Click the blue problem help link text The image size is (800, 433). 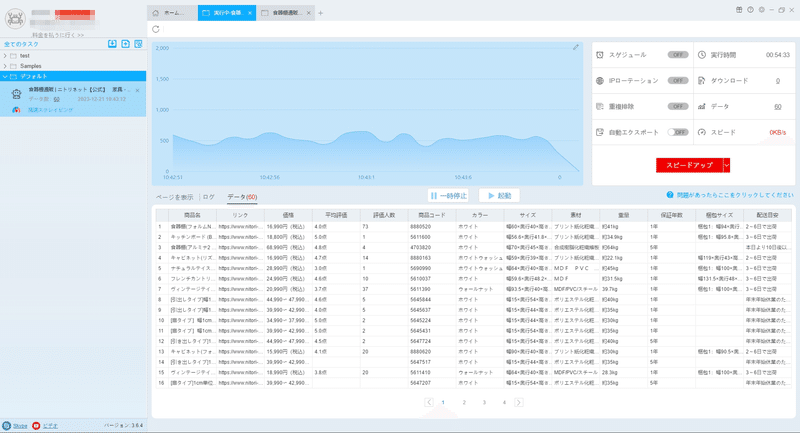tap(735, 195)
